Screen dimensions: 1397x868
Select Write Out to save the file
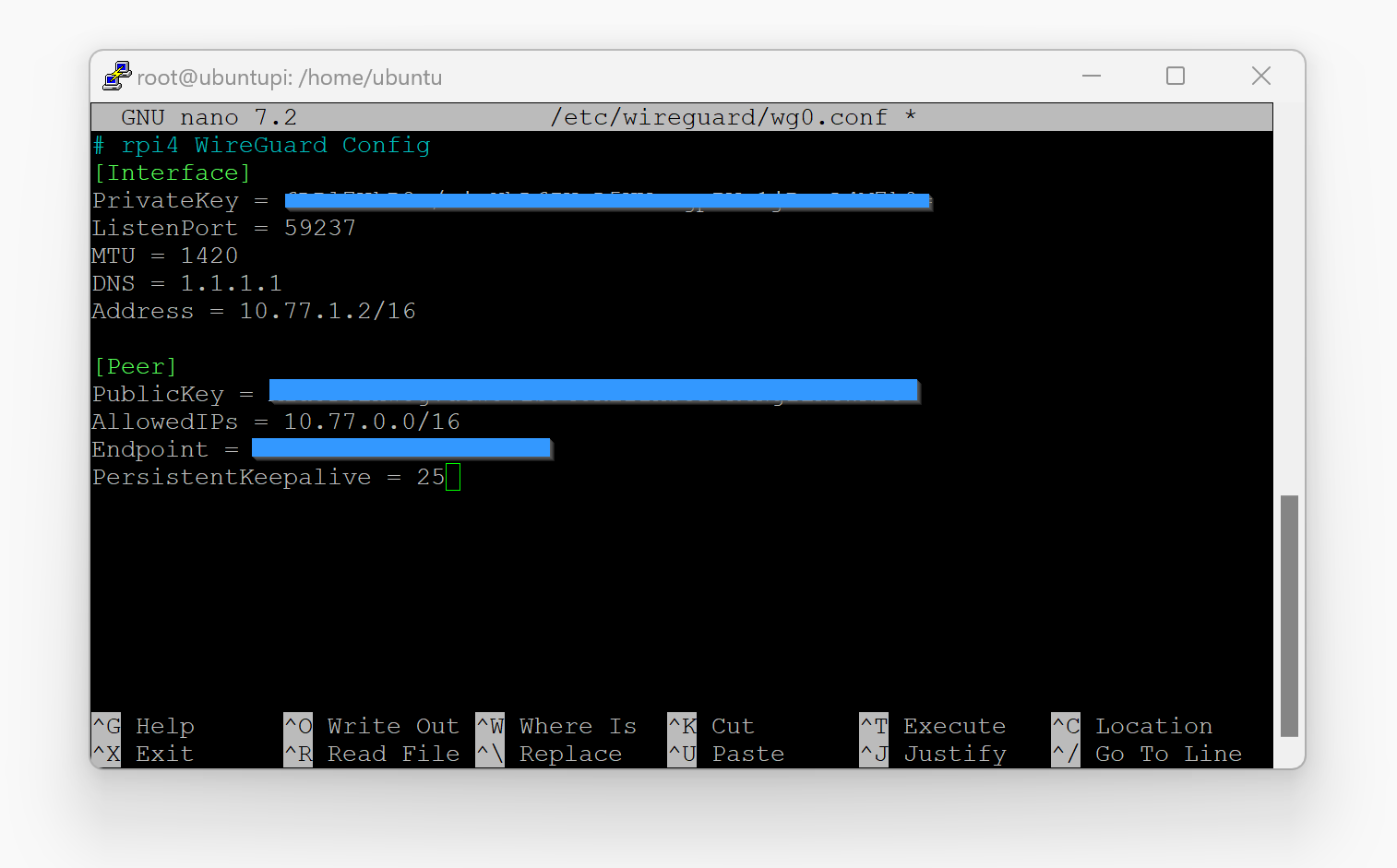click(373, 726)
